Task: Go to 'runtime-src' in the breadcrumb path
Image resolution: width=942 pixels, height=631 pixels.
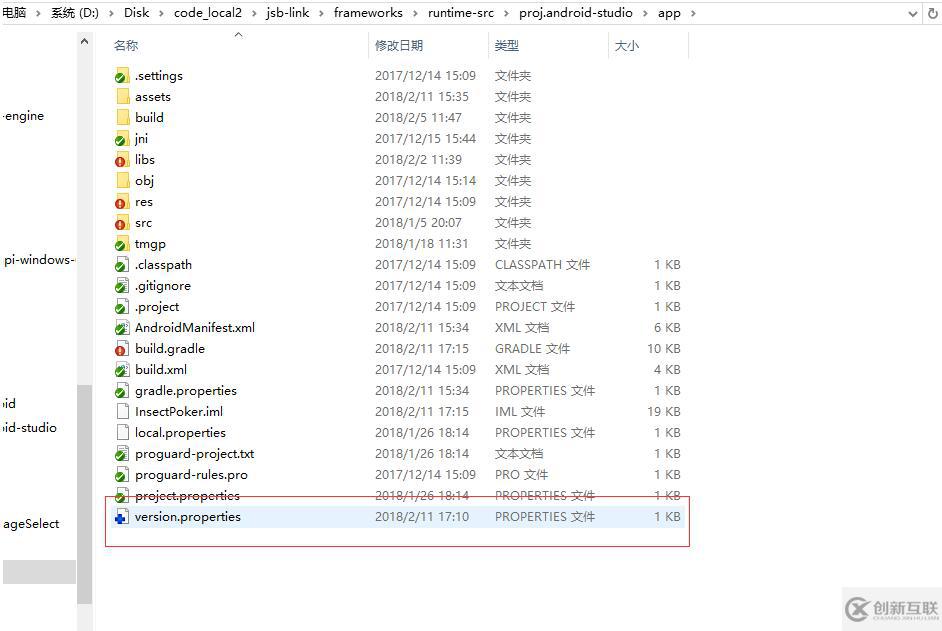Action: pyautogui.click(x=461, y=13)
